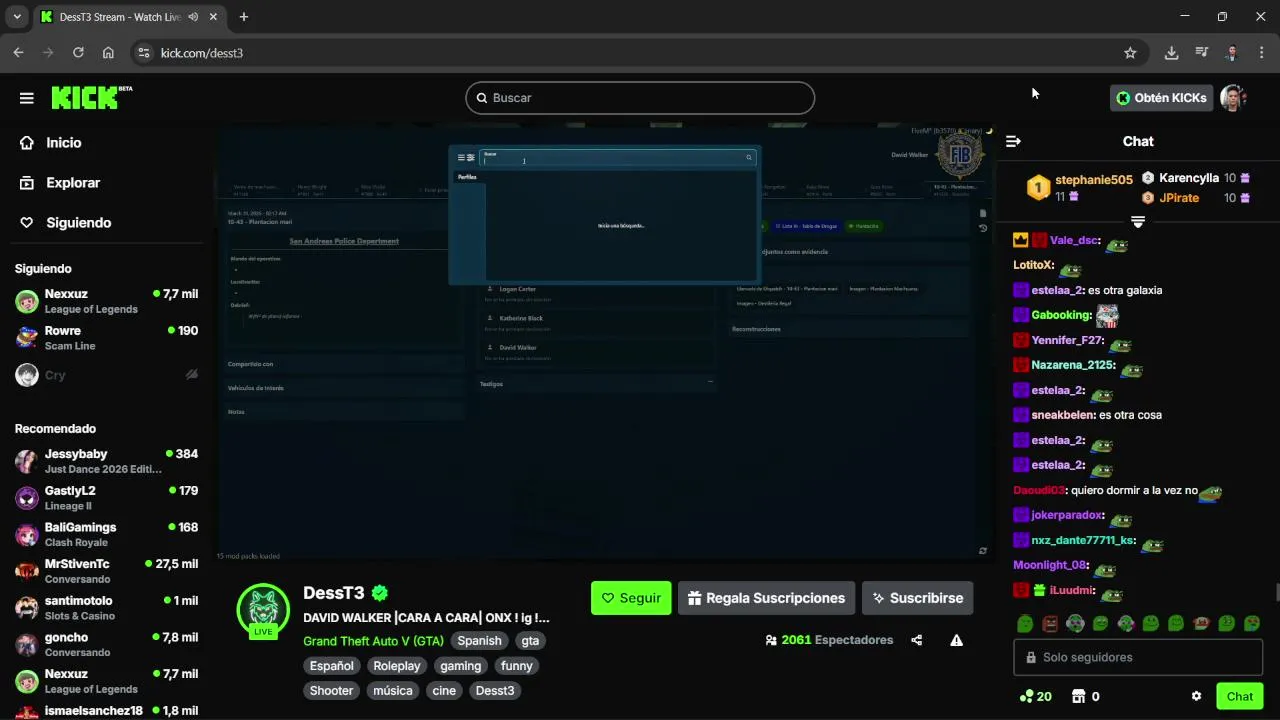Open Grand Theft Auto V (GTA) category link
Image resolution: width=1280 pixels, height=720 pixels.
(373, 641)
